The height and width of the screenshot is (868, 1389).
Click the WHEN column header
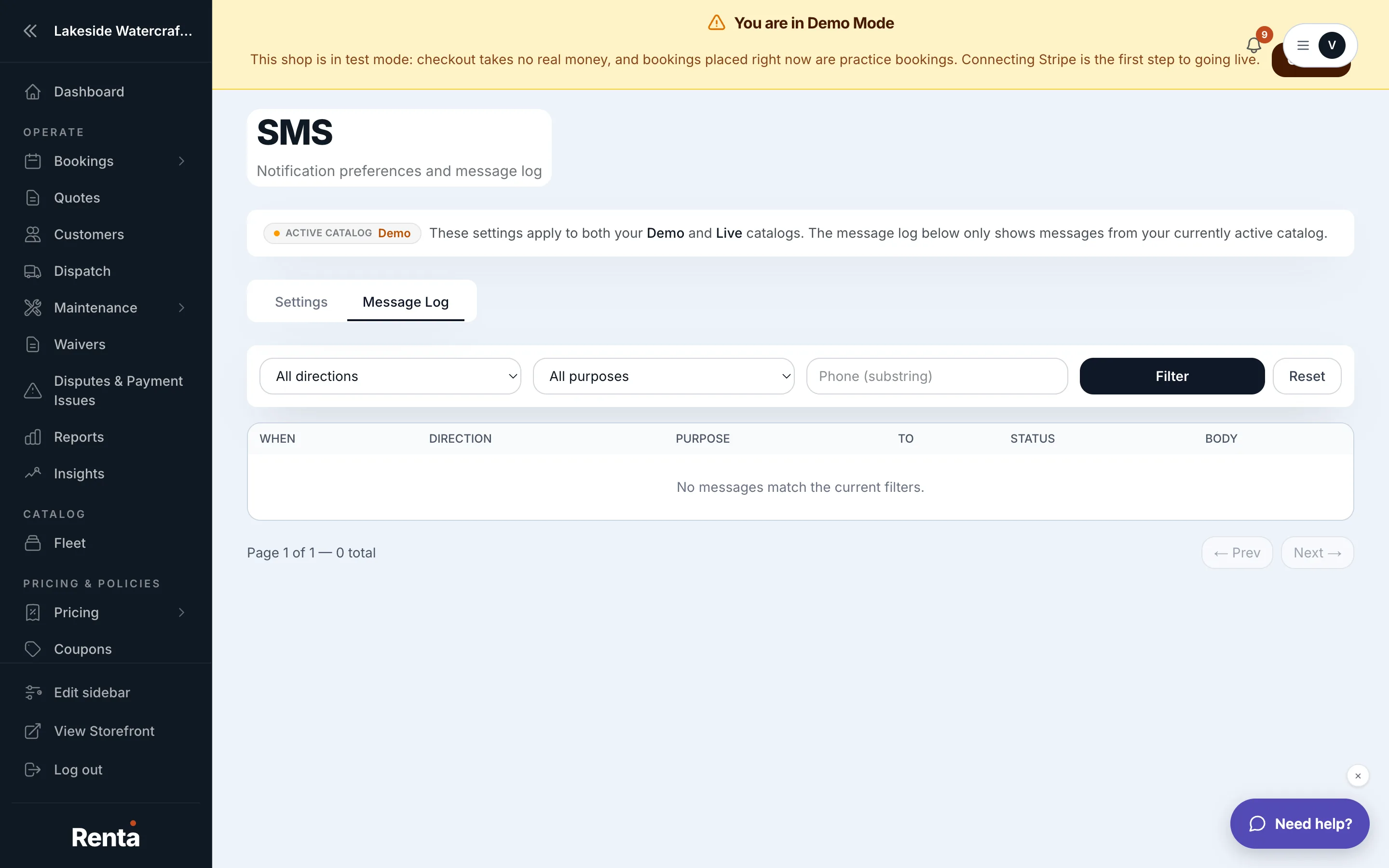coord(277,439)
